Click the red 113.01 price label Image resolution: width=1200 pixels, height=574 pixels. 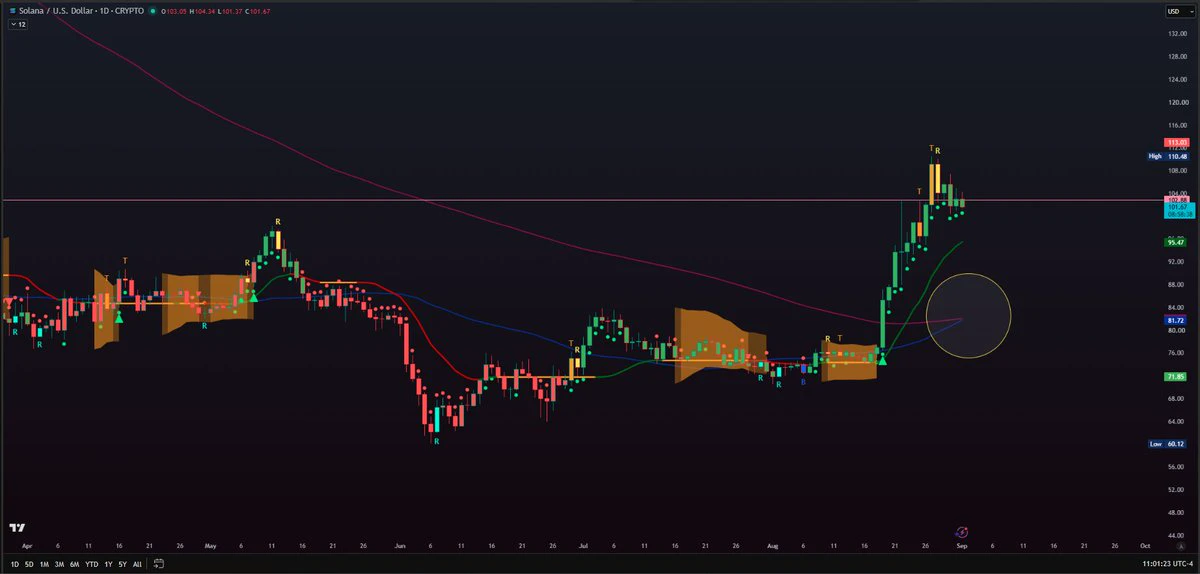[1177, 143]
